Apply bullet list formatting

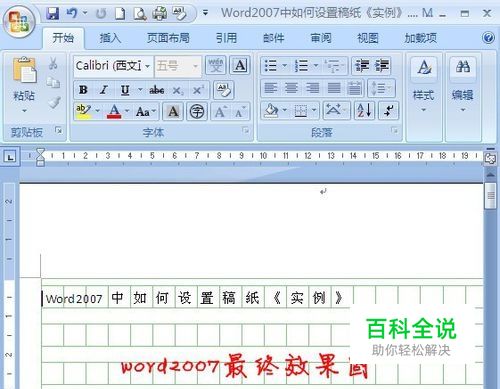click(270, 66)
